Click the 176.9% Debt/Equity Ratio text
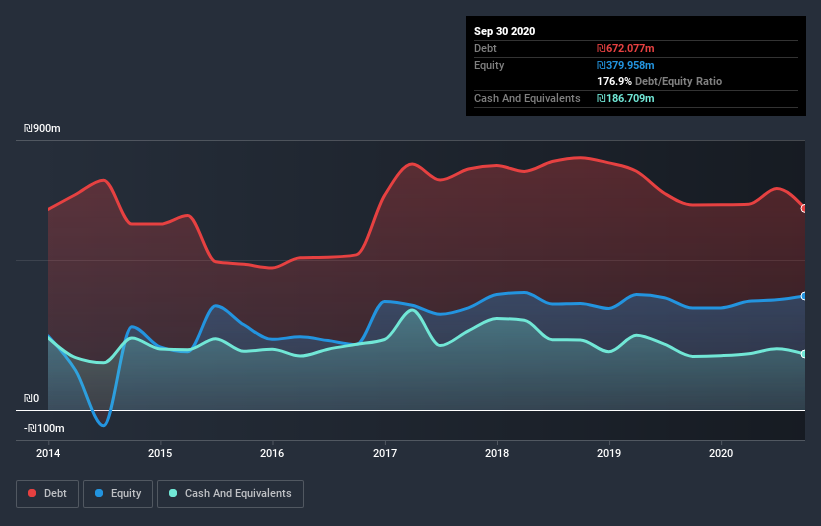 point(659,82)
